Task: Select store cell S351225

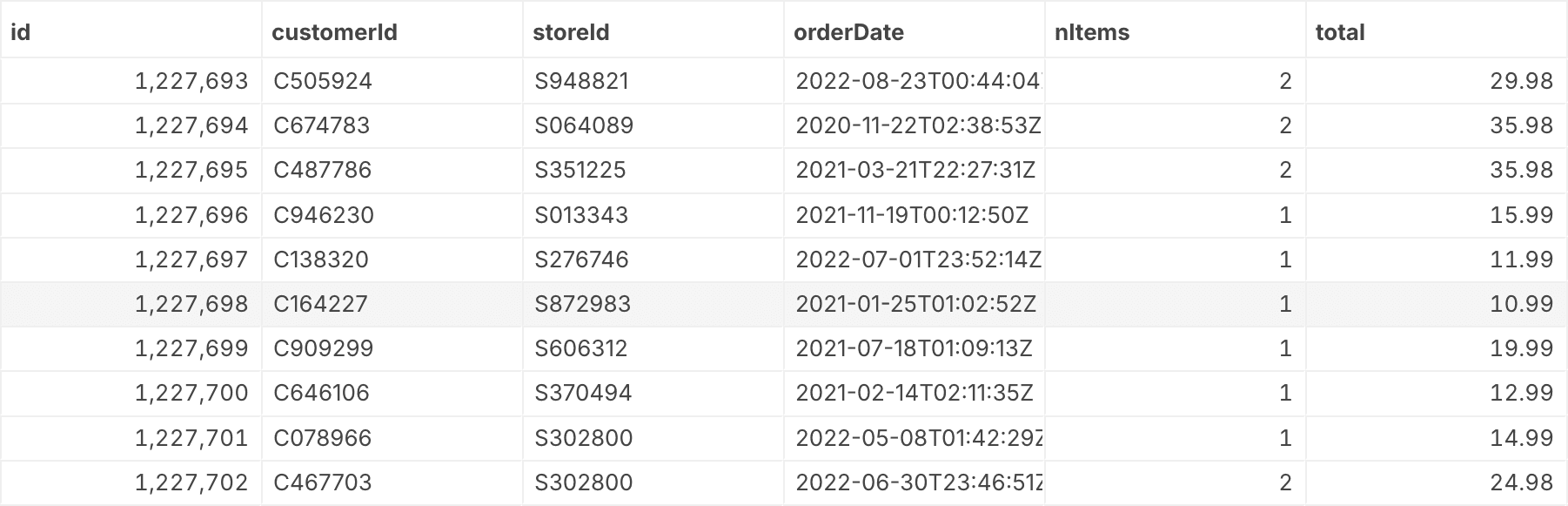Action: coord(580,170)
